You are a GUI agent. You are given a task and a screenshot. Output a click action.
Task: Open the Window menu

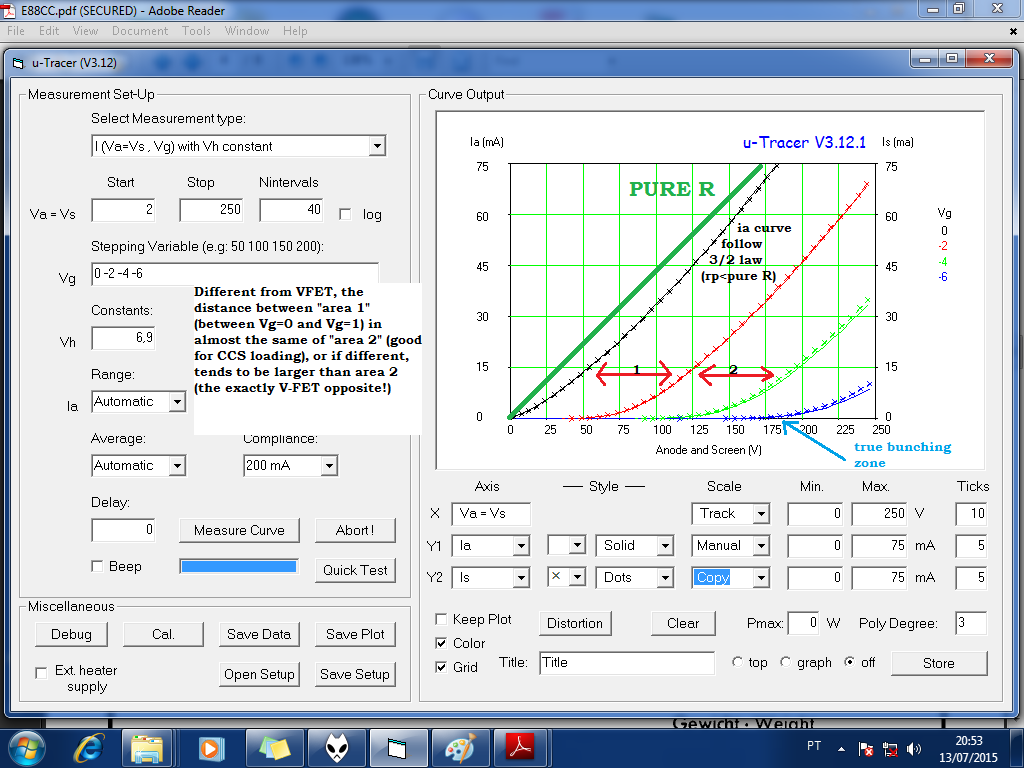[x=247, y=31]
